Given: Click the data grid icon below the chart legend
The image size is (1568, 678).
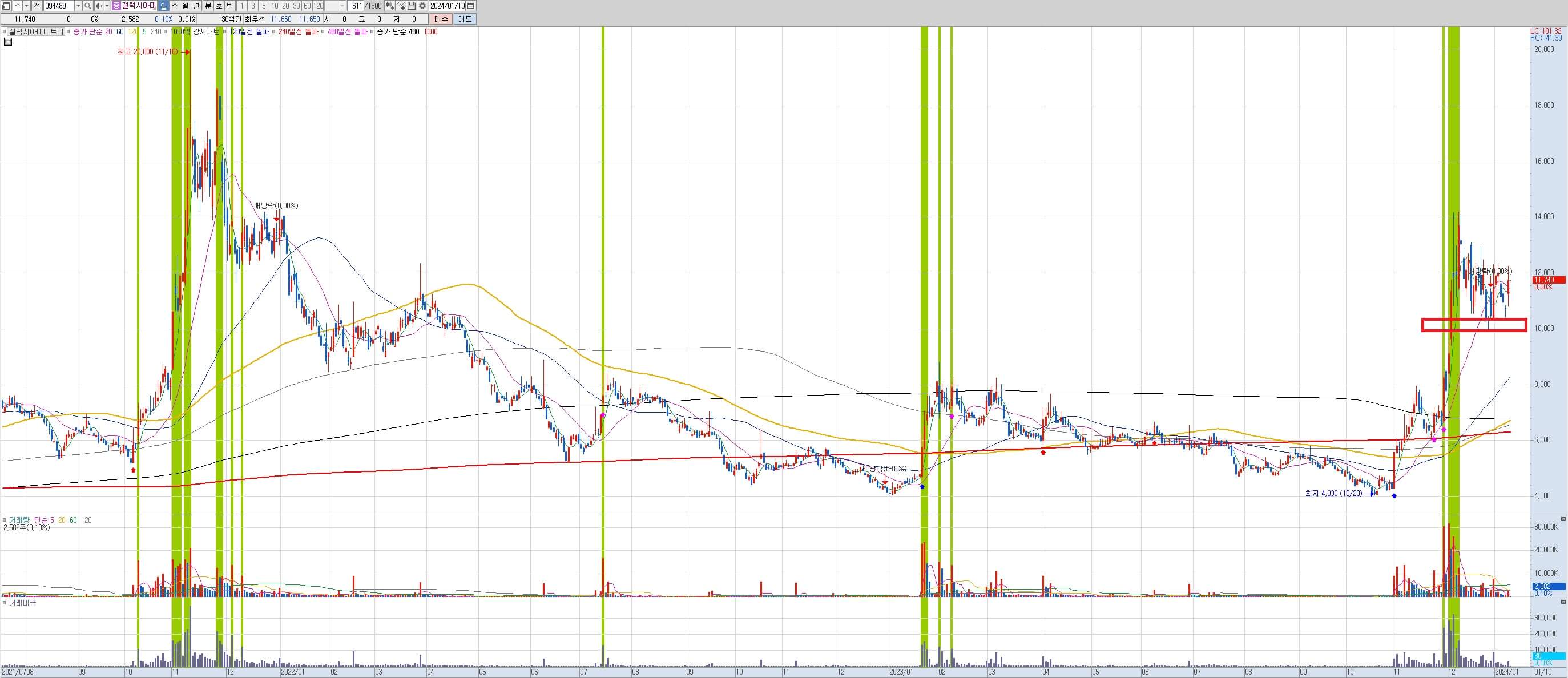Looking at the screenshot, I should tap(7, 42).
